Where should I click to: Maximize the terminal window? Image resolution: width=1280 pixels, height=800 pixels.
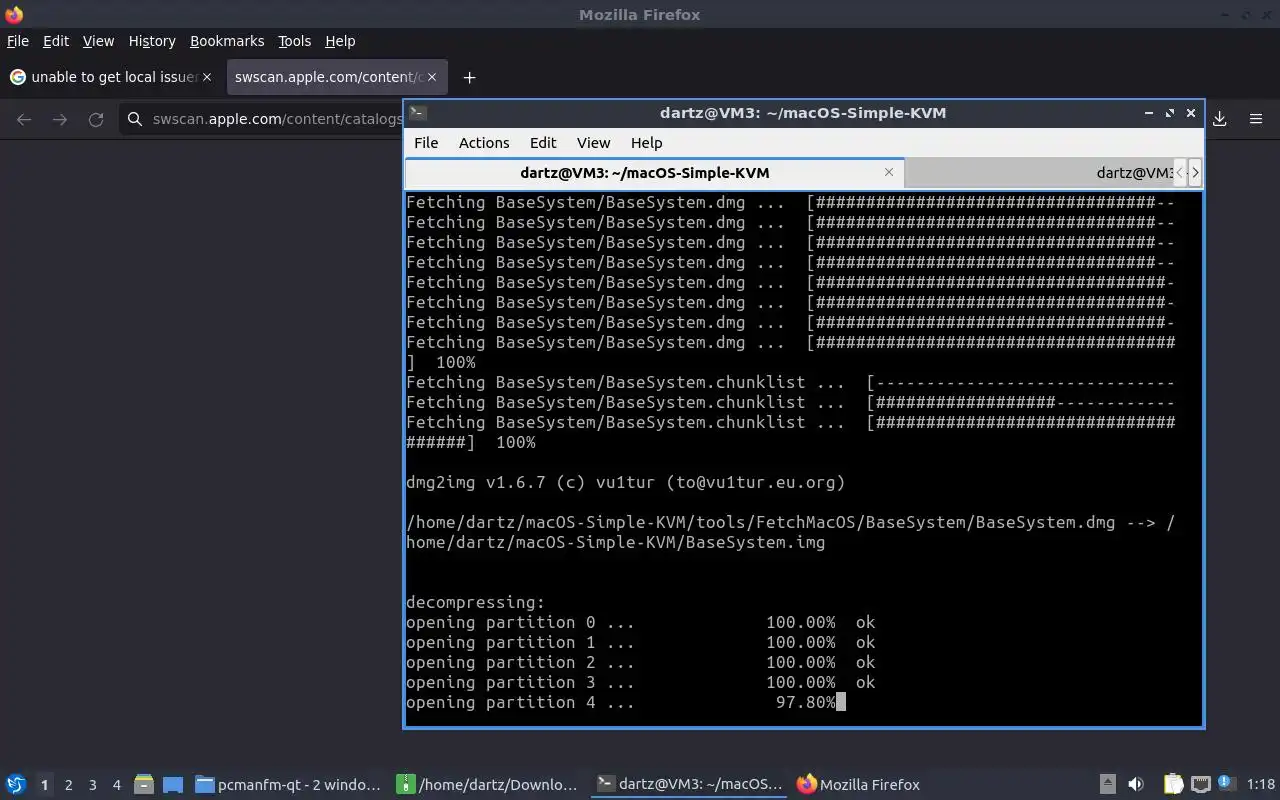1169,113
